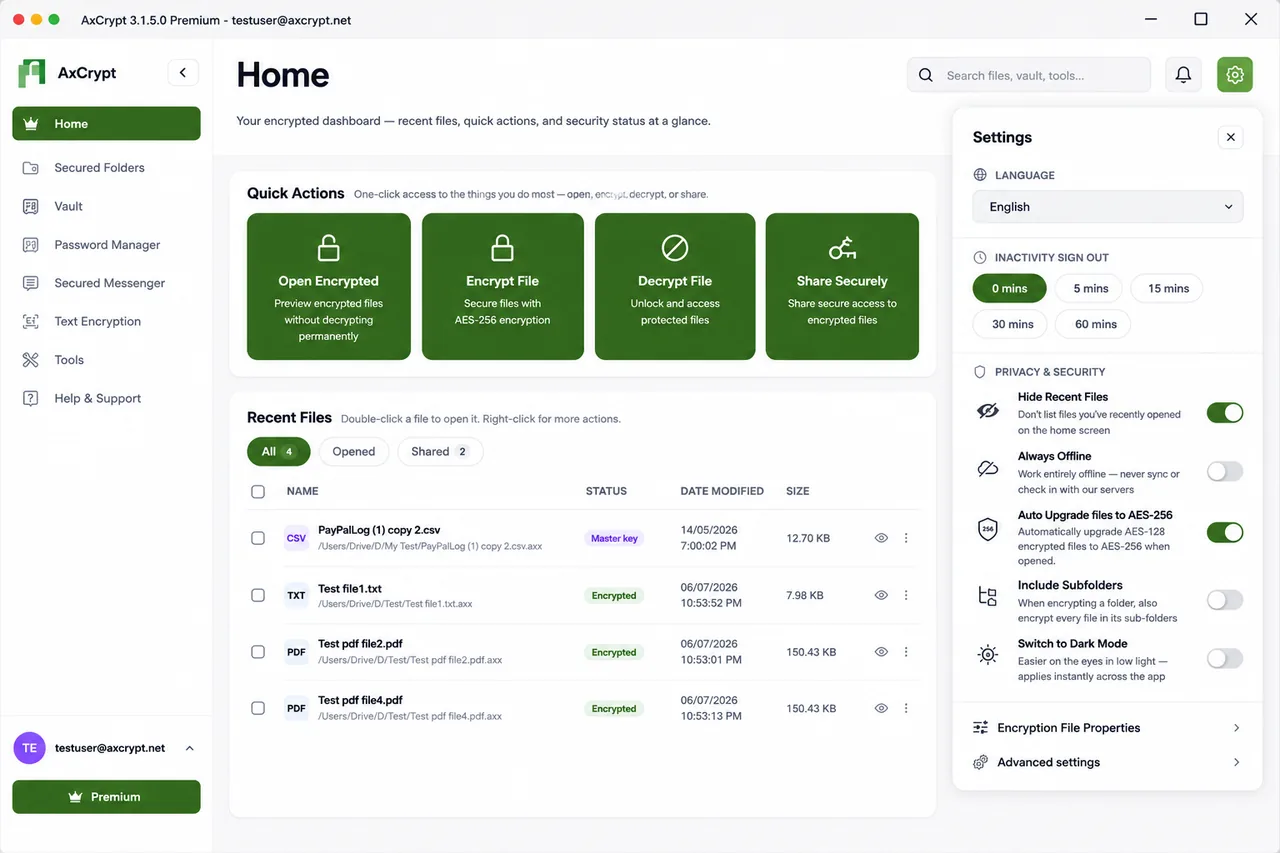This screenshot has width=1280, height=853.
Task: Click the Tools sidebar icon
Action: (x=31, y=360)
